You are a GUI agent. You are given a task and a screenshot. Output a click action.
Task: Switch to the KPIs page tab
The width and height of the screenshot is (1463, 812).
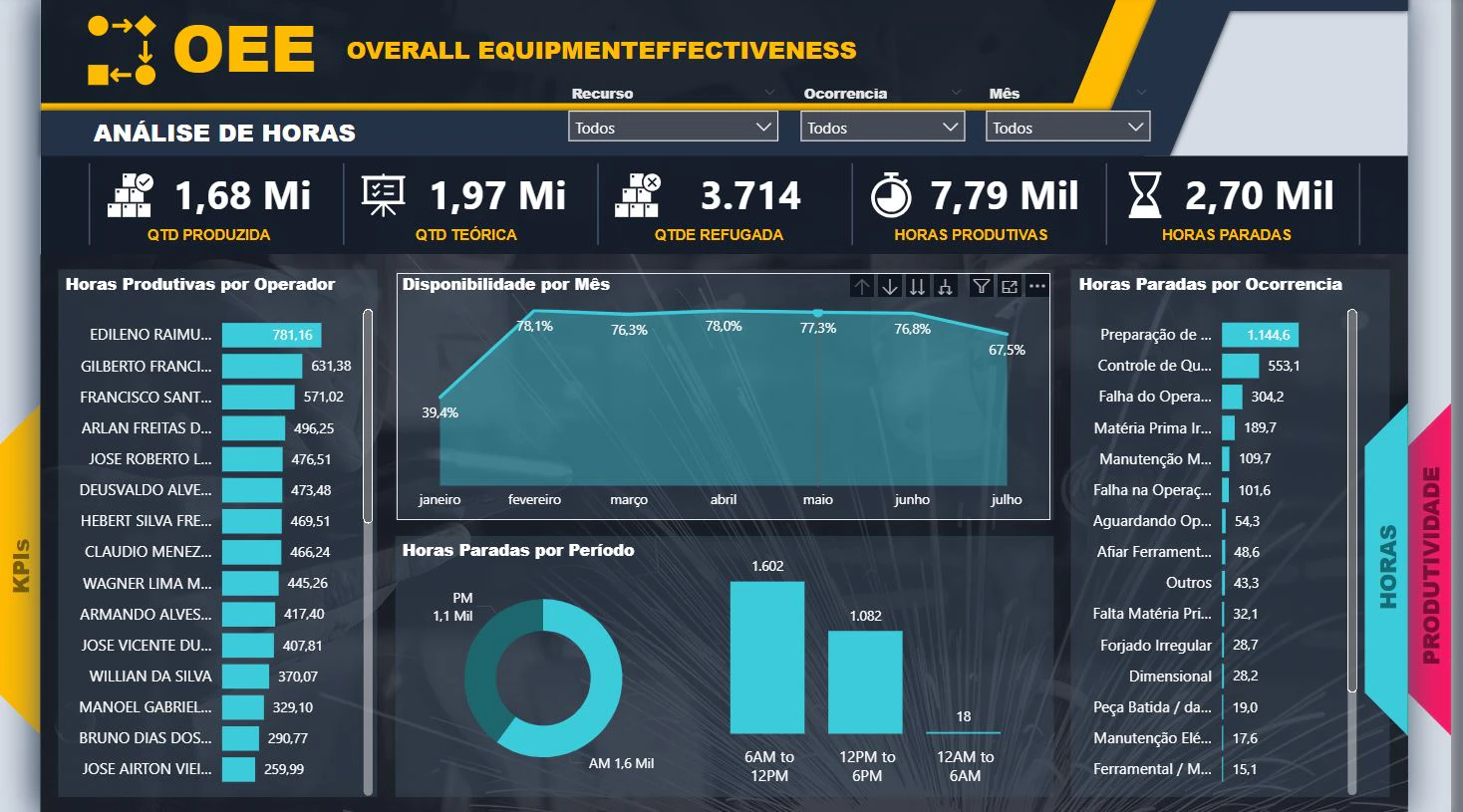point(20,568)
